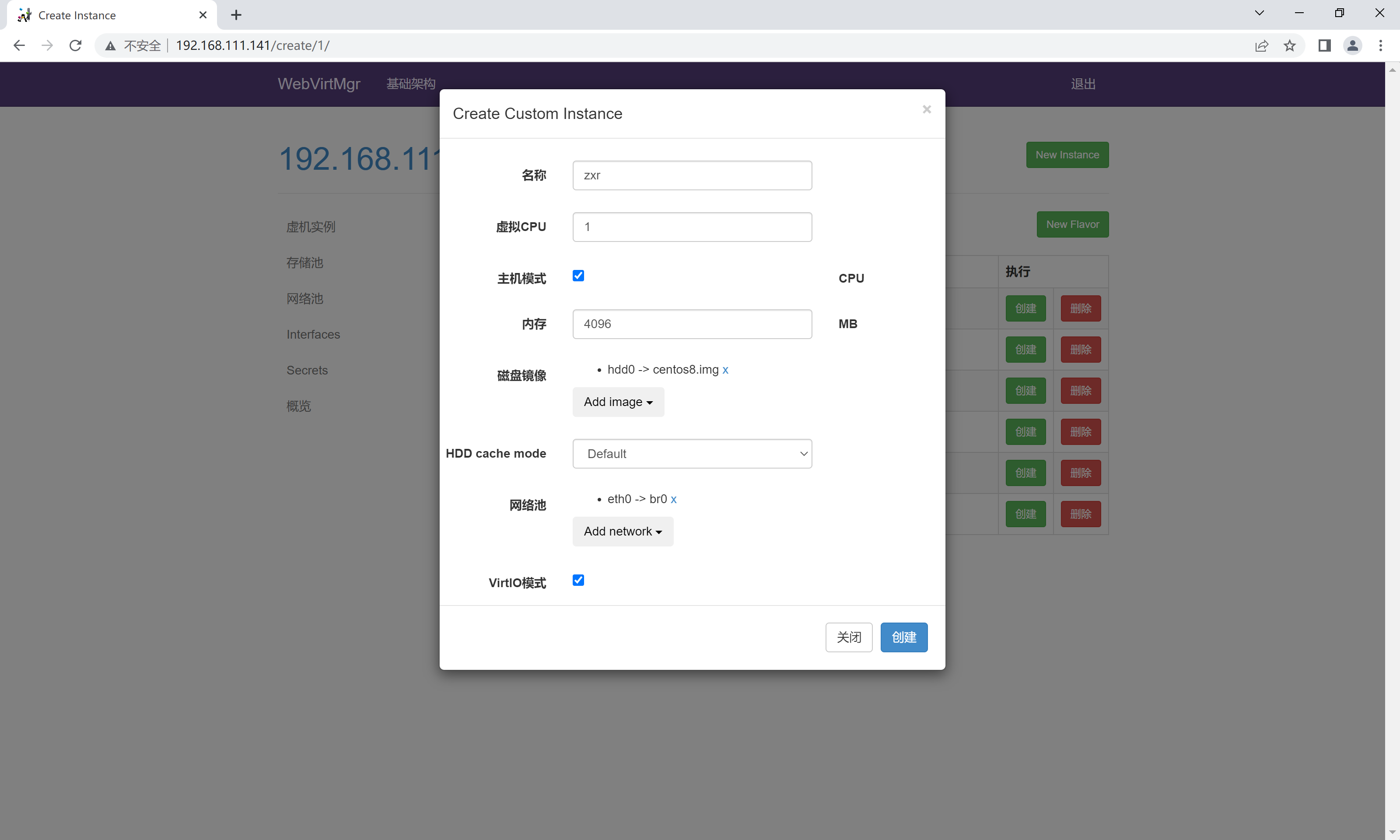
Task: Open a new browser tab
Action: pyautogui.click(x=237, y=15)
